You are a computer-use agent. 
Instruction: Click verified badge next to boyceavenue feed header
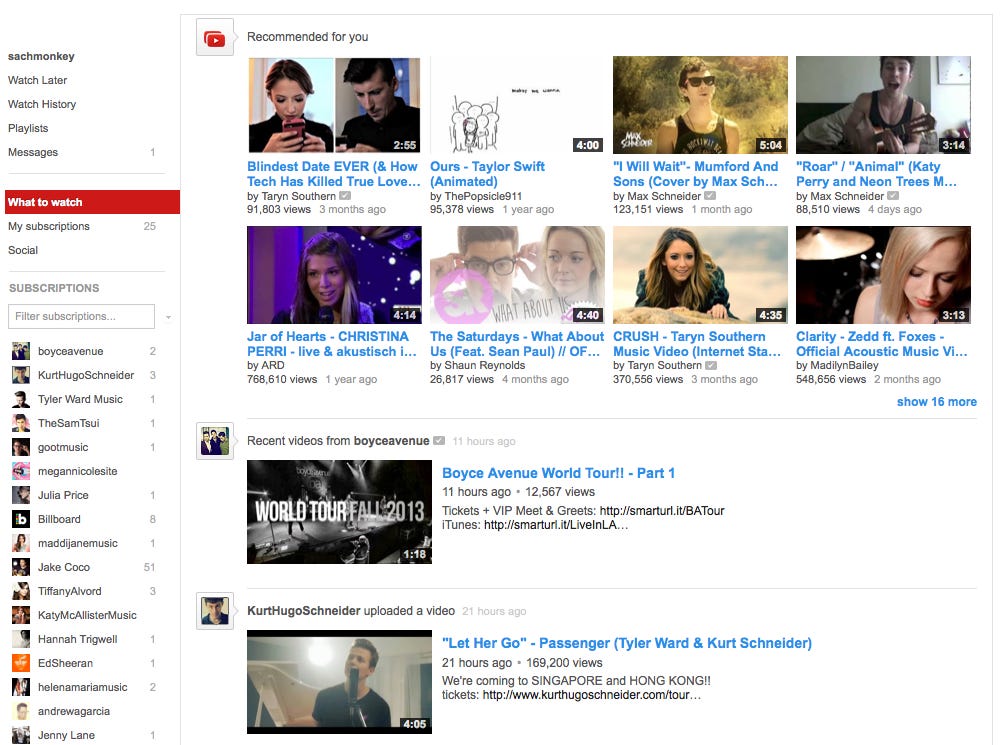[439, 441]
